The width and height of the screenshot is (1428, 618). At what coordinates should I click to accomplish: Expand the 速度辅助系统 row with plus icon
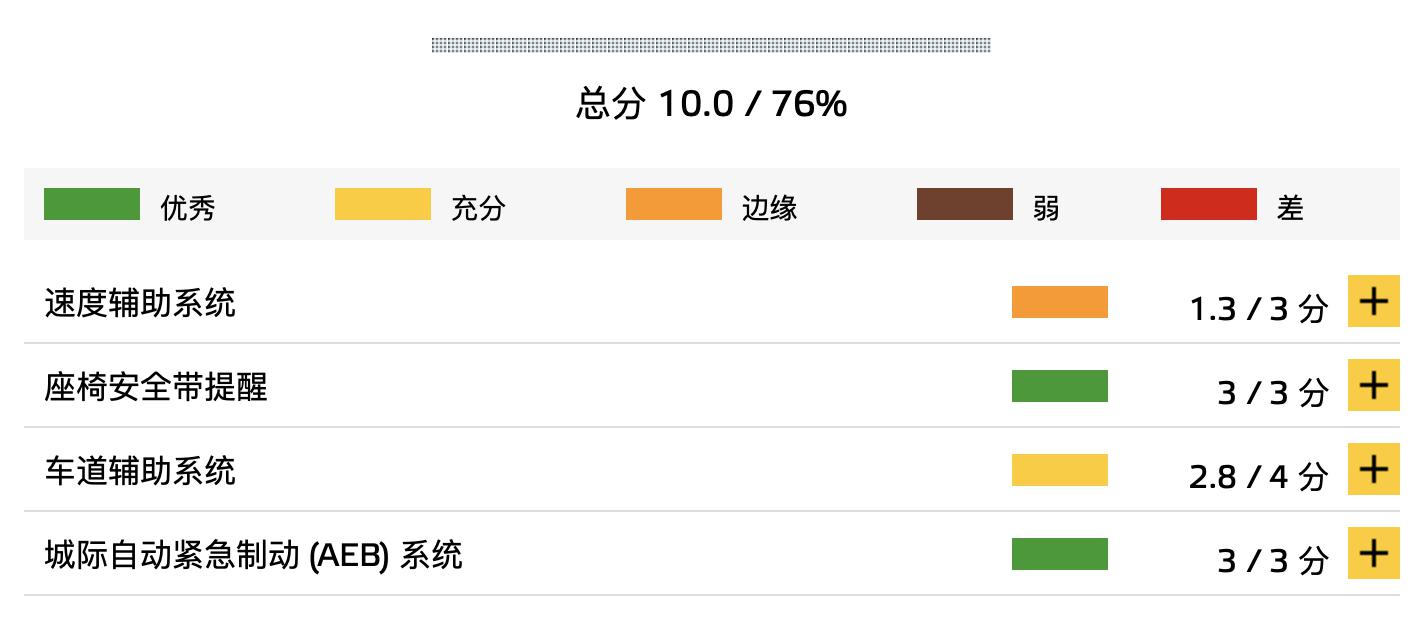[x=1373, y=301]
